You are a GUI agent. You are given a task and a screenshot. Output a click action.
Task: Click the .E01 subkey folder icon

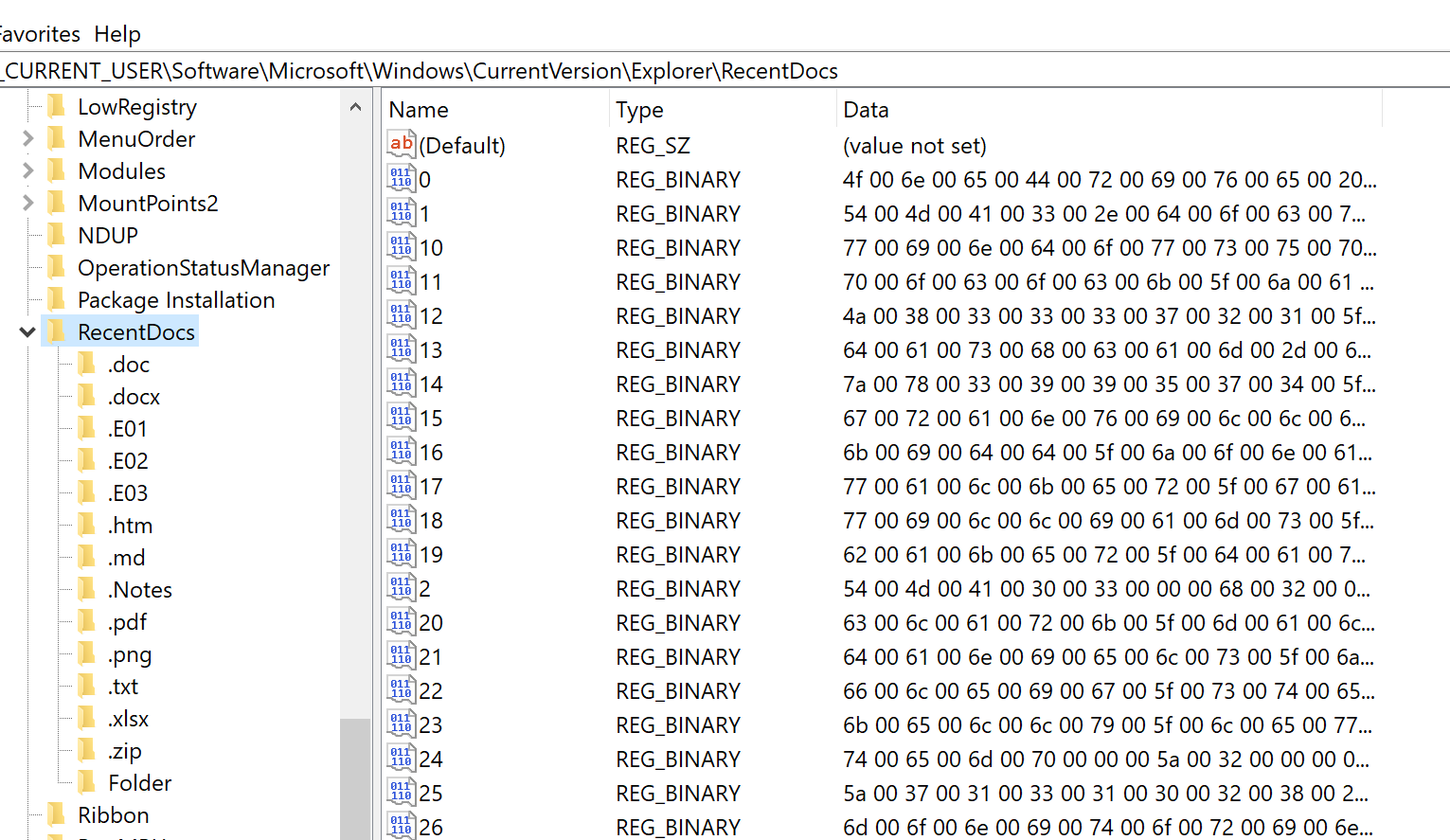[86, 427]
